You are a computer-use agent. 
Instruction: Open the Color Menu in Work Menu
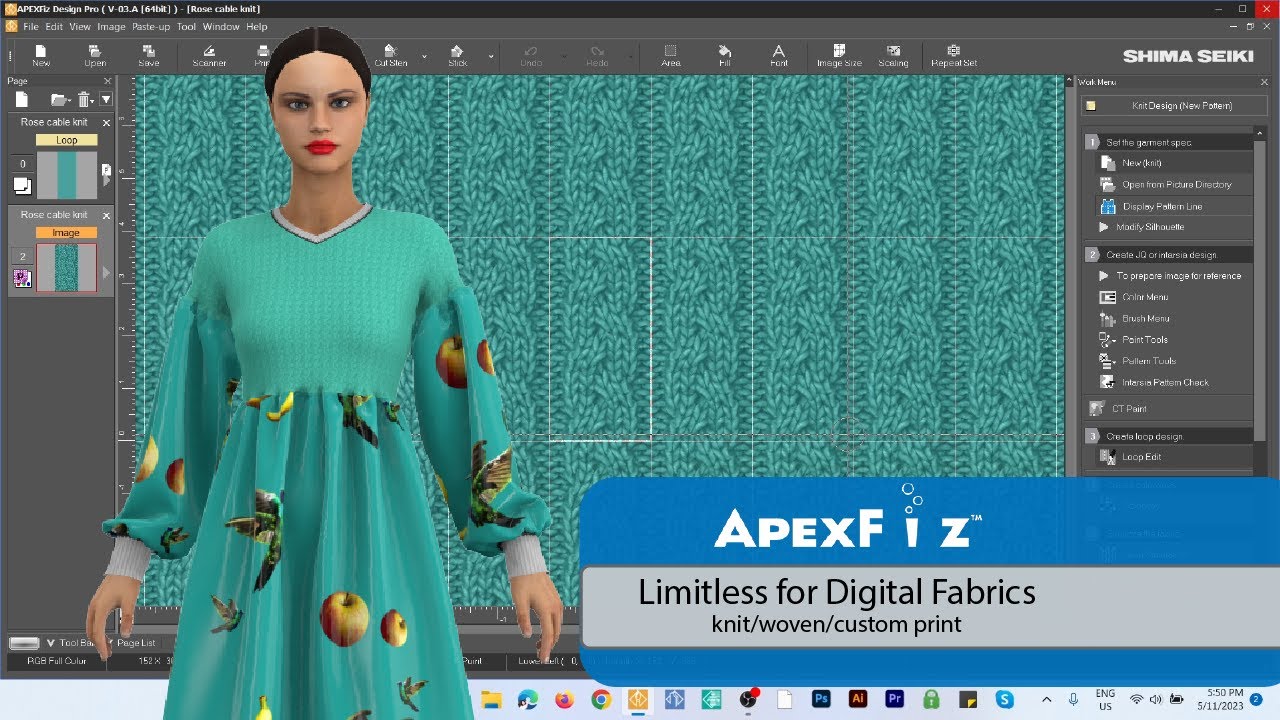(1144, 297)
